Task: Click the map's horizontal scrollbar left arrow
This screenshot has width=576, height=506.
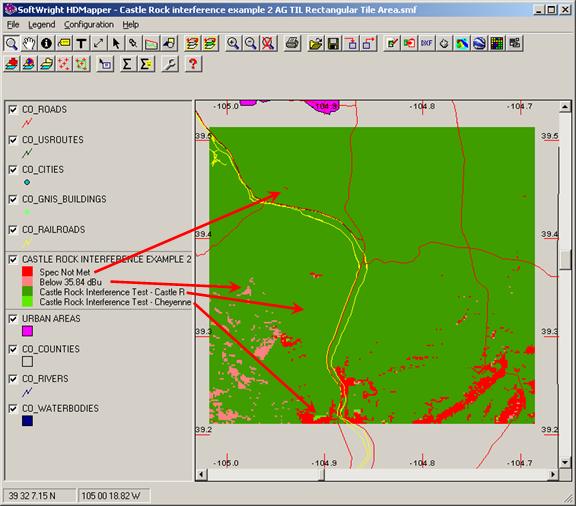Action: pyautogui.click(x=201, y=475)
